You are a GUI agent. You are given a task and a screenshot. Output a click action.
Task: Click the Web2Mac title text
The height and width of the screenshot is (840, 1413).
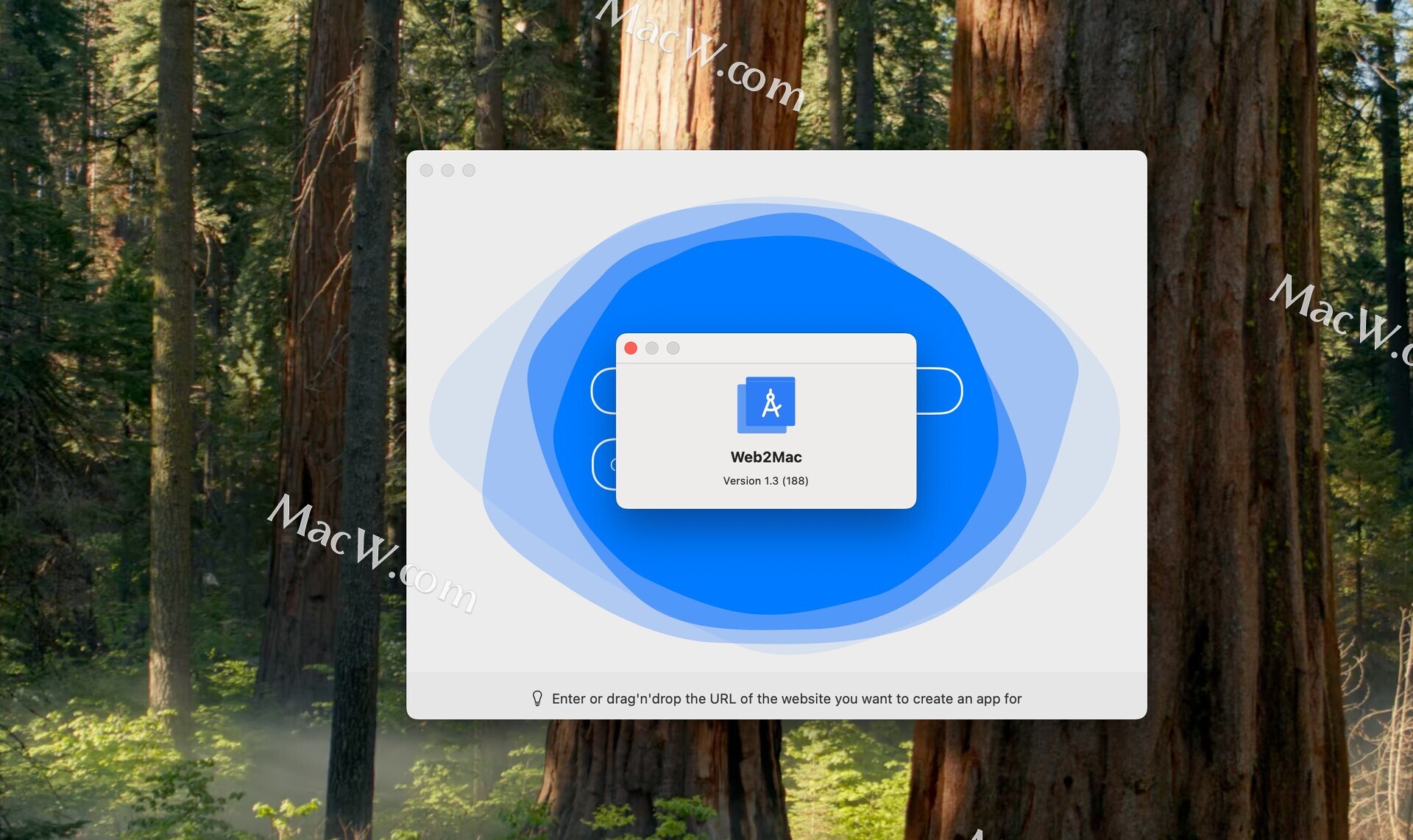click(766, 457)
